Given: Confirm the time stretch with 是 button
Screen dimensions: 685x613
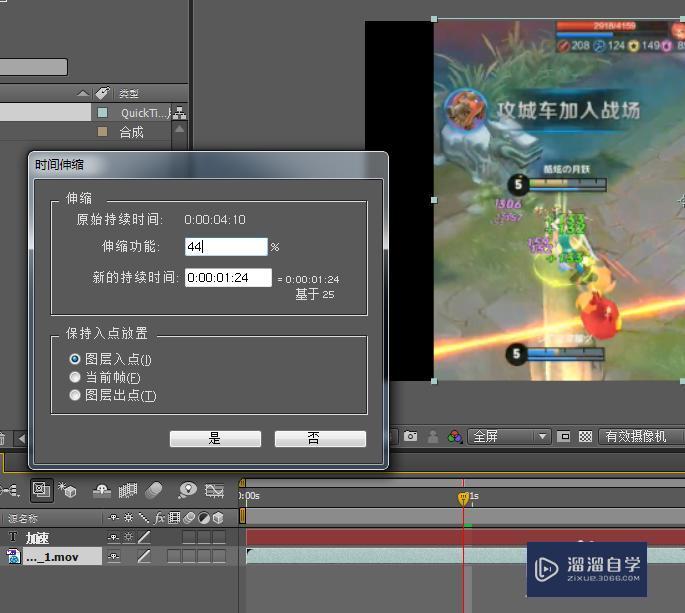Looking at the screenshot, I should (x=215, y=439).
